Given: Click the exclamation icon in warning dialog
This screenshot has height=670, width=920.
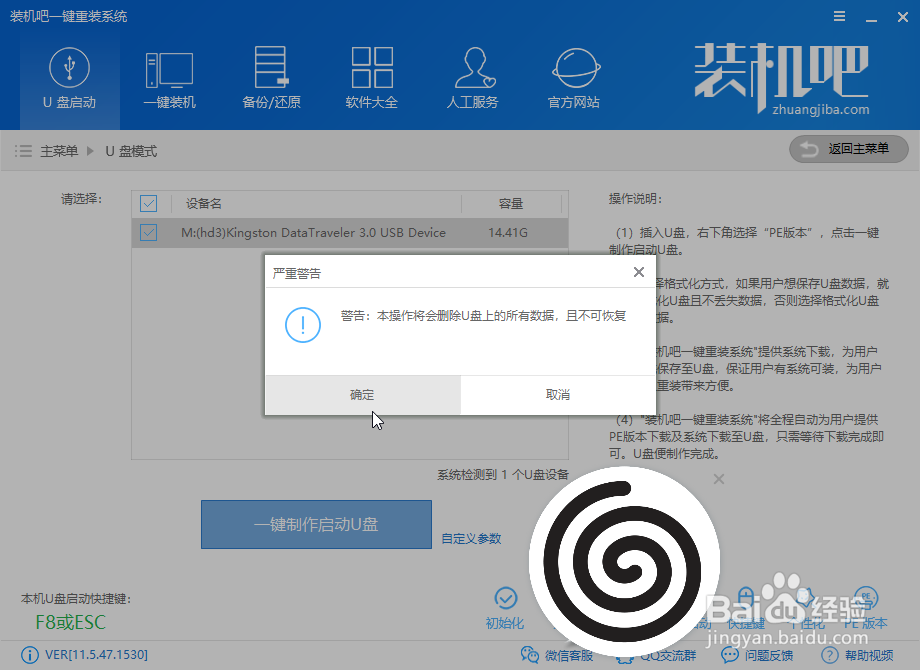Looking at the screenshot, I should coord(303,324).
